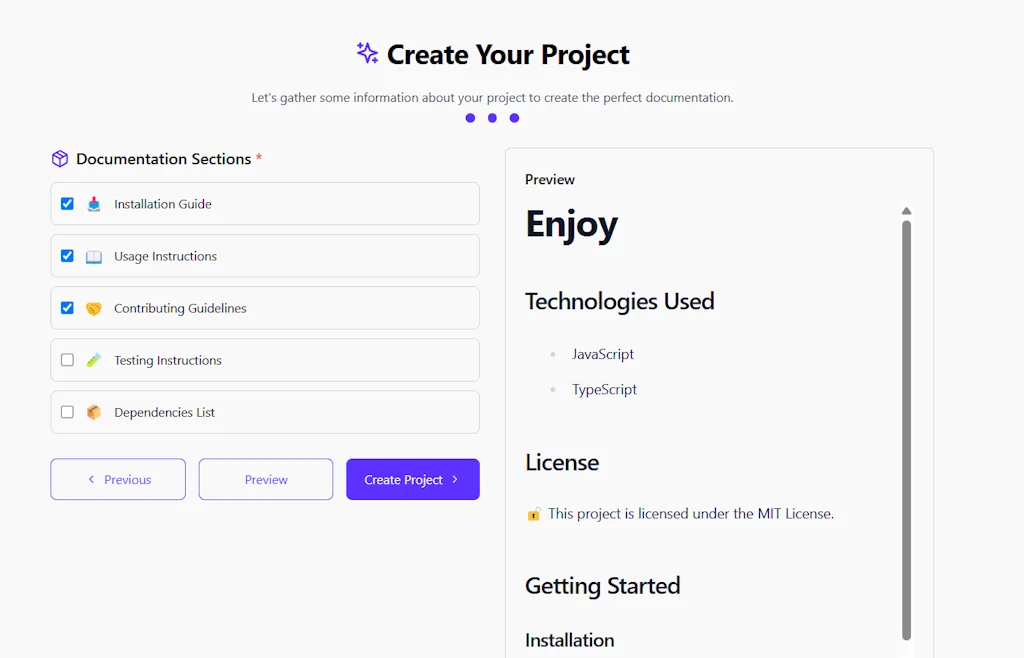1024x658 pixels.
Task: Click the preview pane scrollbar
Action: 907,420
